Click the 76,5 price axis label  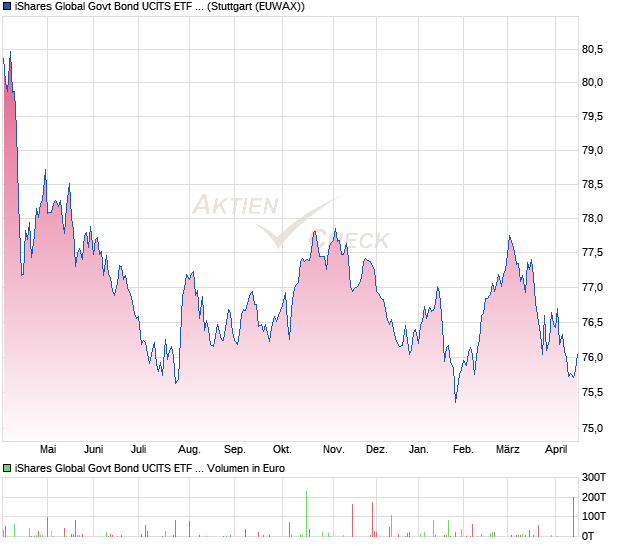(x=592, y=322)
